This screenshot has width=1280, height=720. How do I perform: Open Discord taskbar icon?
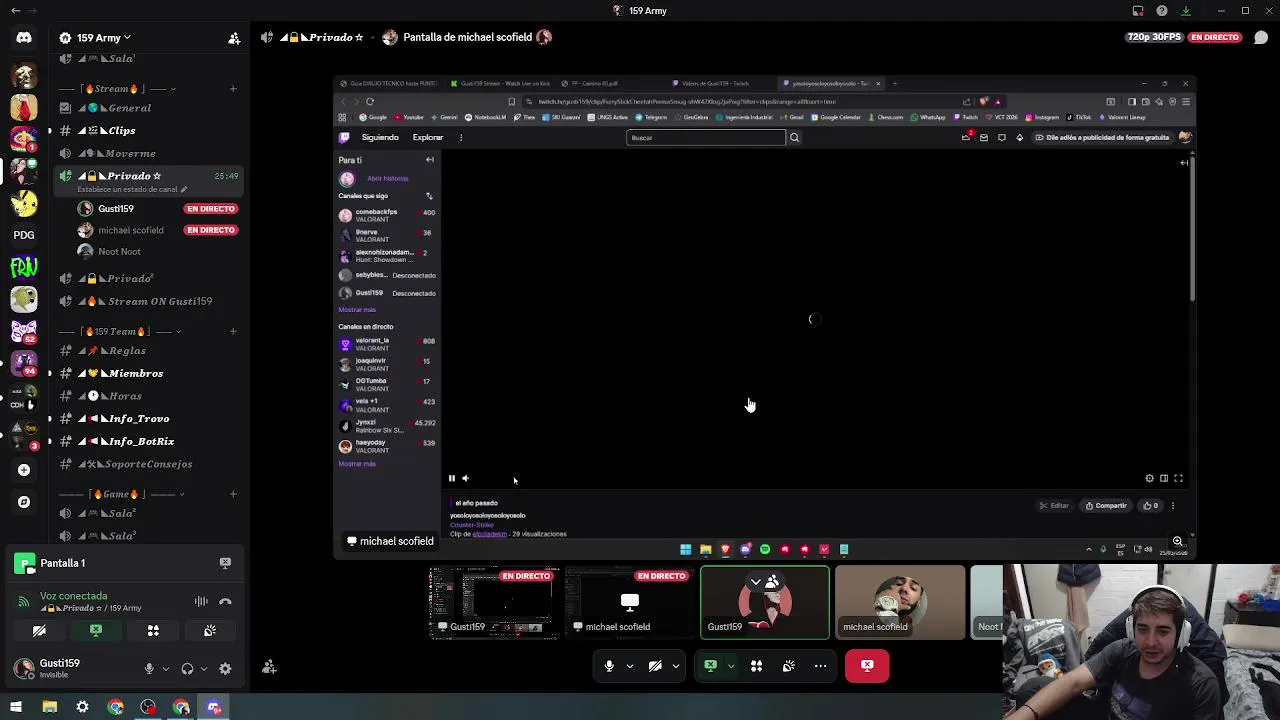click(x=214, y=707)
